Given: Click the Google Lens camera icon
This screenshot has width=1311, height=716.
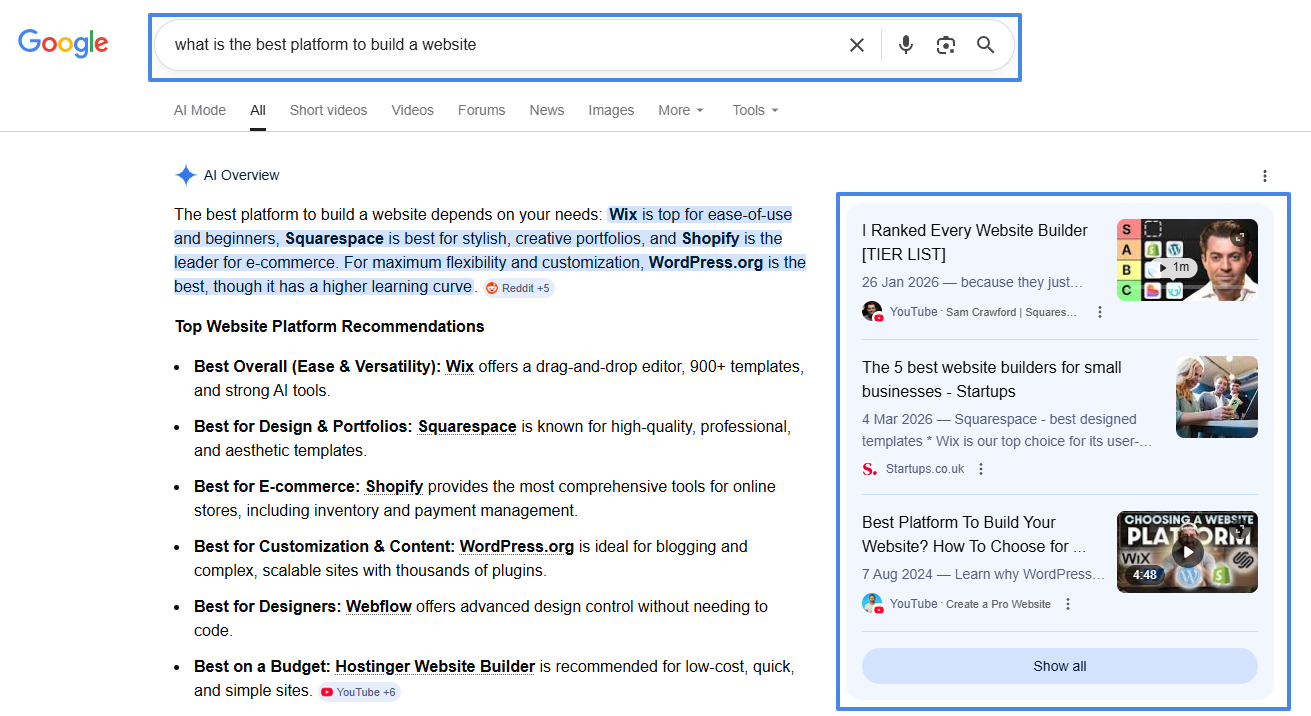Looking at the screenshot, I should [x=945, y=44].
